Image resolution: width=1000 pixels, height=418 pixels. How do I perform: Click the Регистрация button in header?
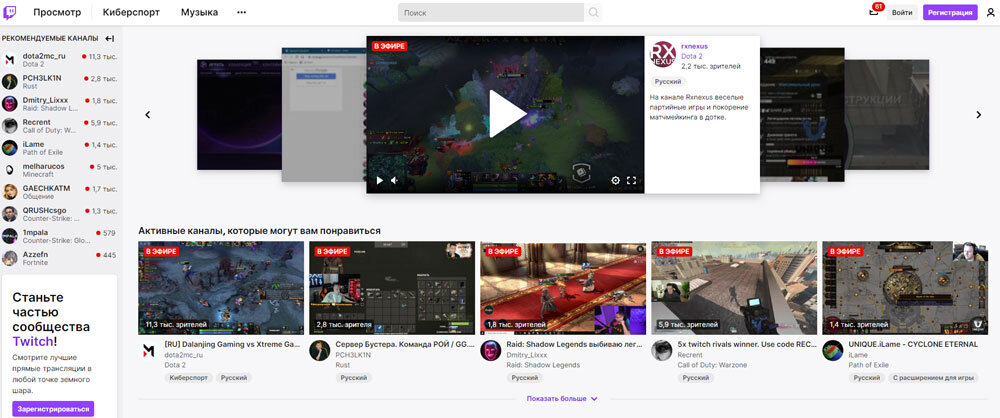(950, 13)
